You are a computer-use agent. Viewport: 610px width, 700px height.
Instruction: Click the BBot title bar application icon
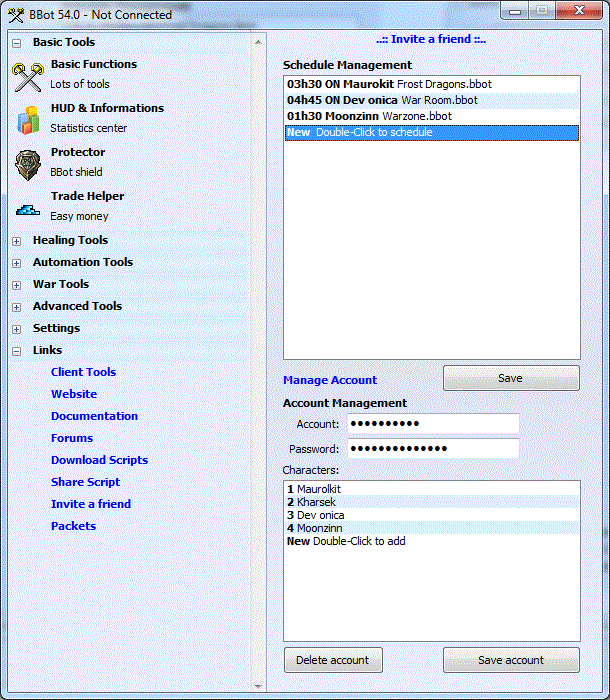(15, 14)
